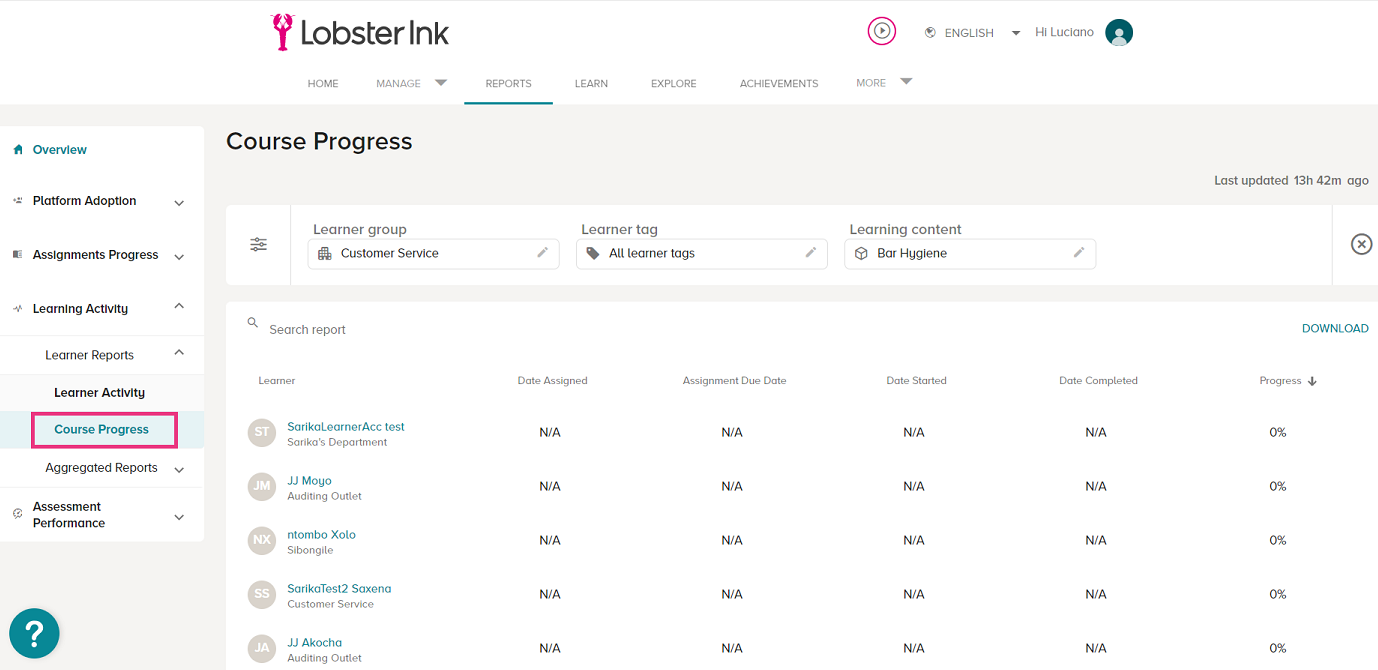Click the Learner column header

click(277, 381)
